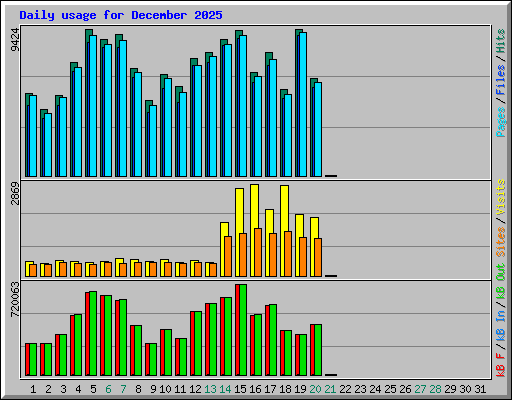The height and width of the screenshot is (400, 512).
Task: Click the blue "kB In" legend text
Action: point(501,326)
